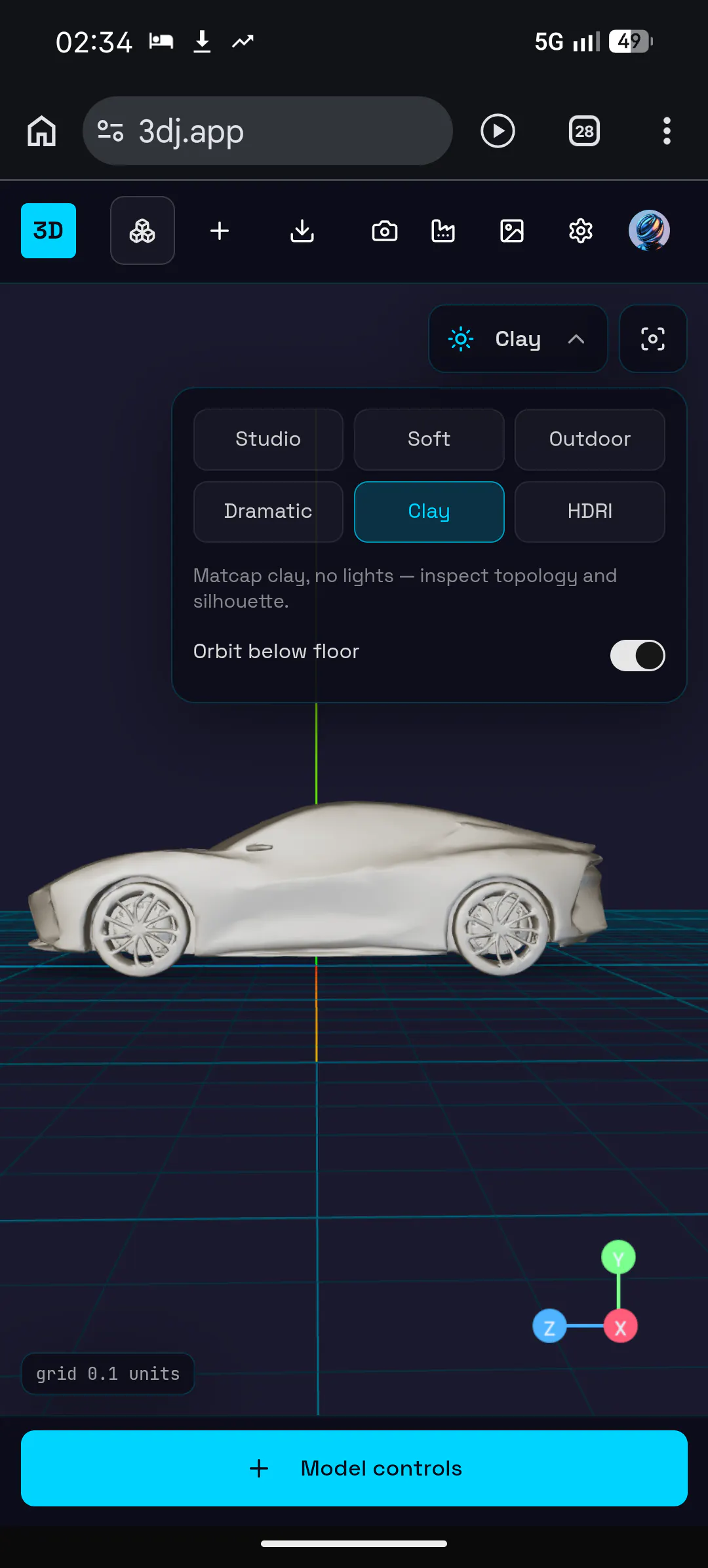Open browser three-dot menu

[667, 131]
